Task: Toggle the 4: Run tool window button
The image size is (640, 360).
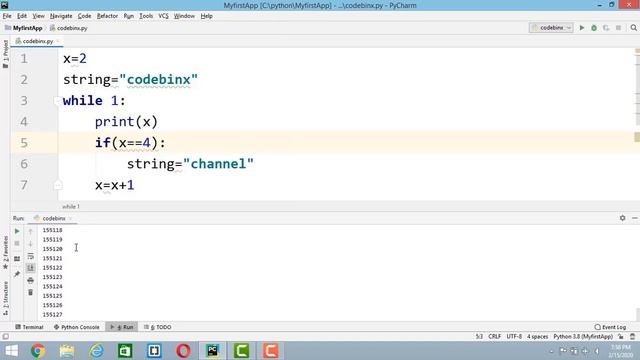Action: (122, 327)
